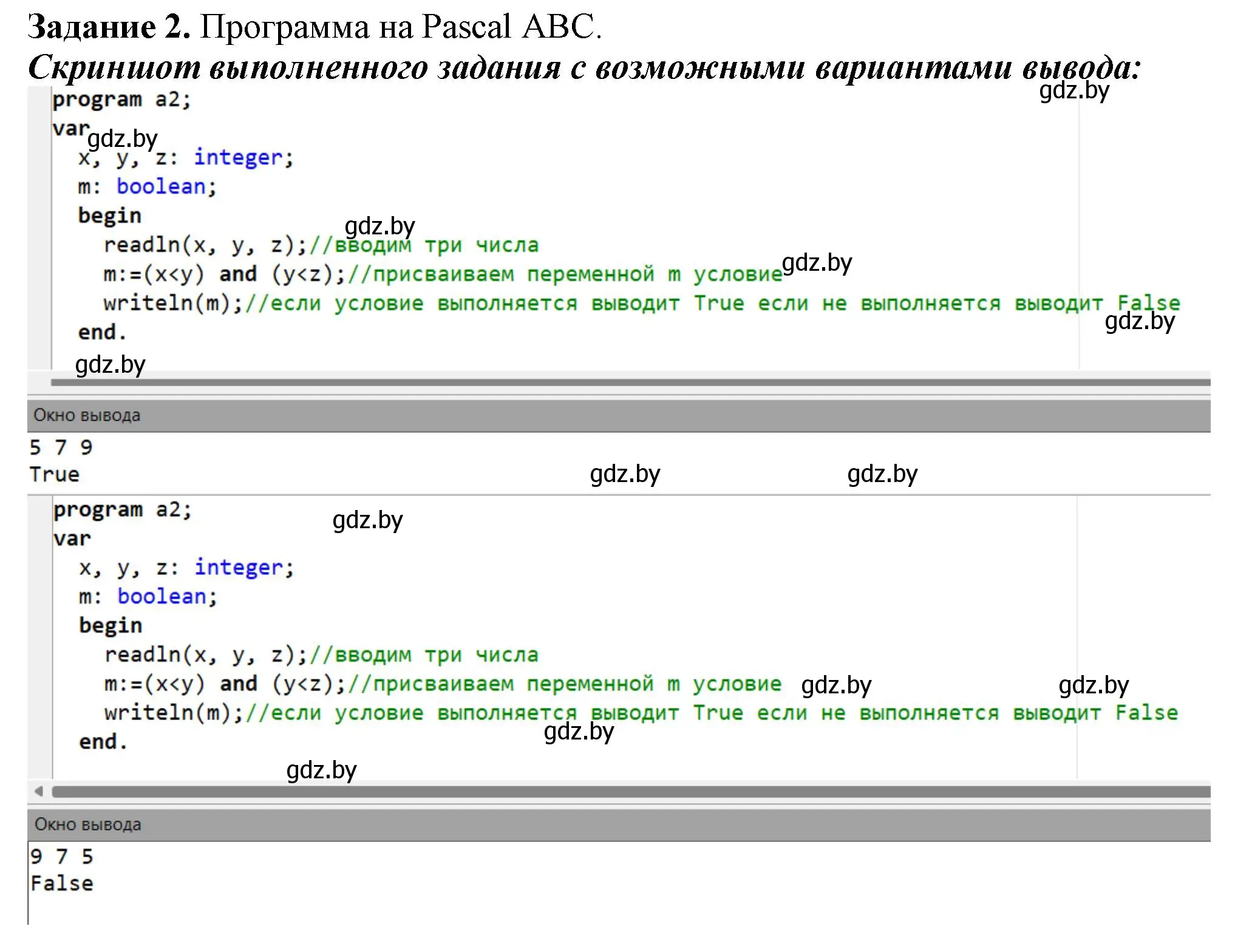Screen dimensions: 1252x952
Task: Click comment '//вводим три числа' in lower editor
Action: (424, 655)
